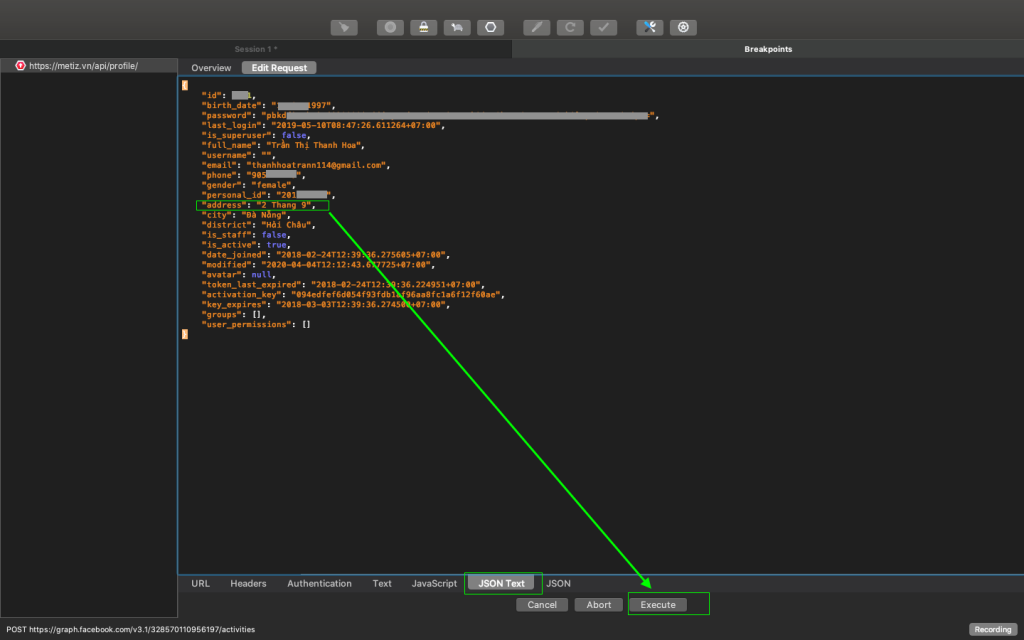The height and width of the screenshot is (640, 1024).
Task: Switch to the JavaScript view tab
Action: 434,583
